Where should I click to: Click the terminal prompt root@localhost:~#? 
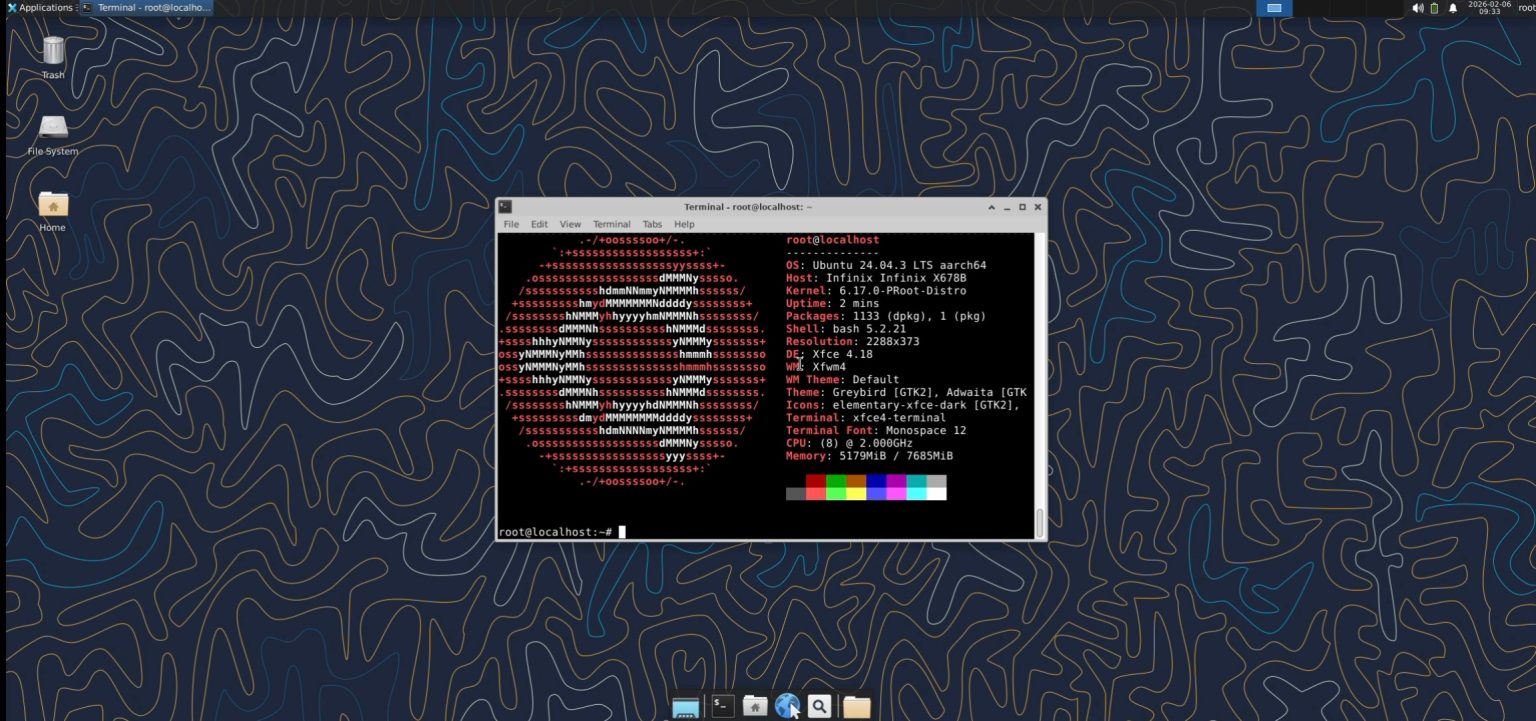pyautogui.click(x=555, y=532)
